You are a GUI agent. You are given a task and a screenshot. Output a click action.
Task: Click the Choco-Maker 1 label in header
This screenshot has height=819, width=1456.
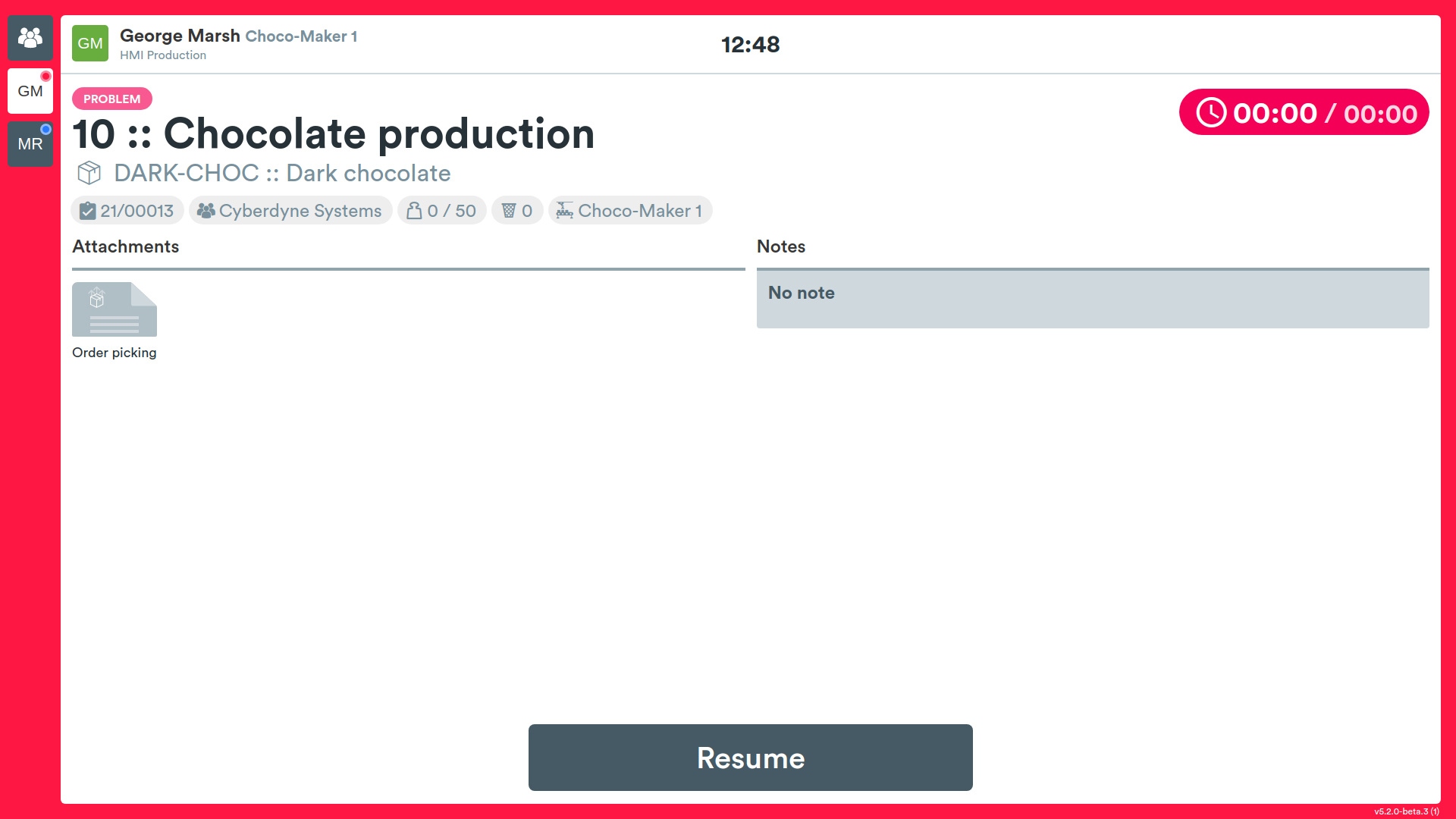coord(301,36)
